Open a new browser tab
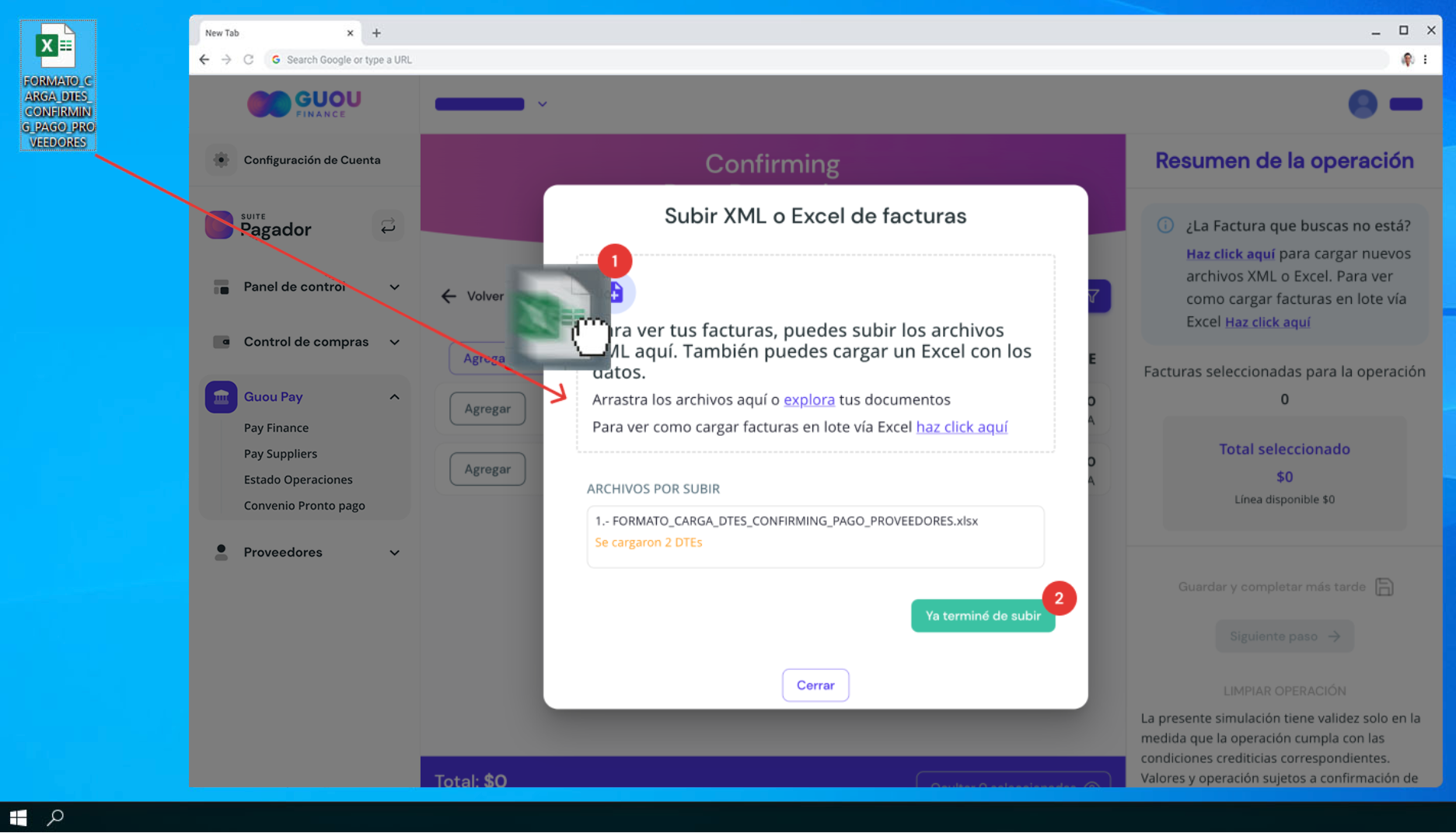Image resolution: width=1456 pixels, height=833 pixels. pyautogui.click(x=376, y=33)
